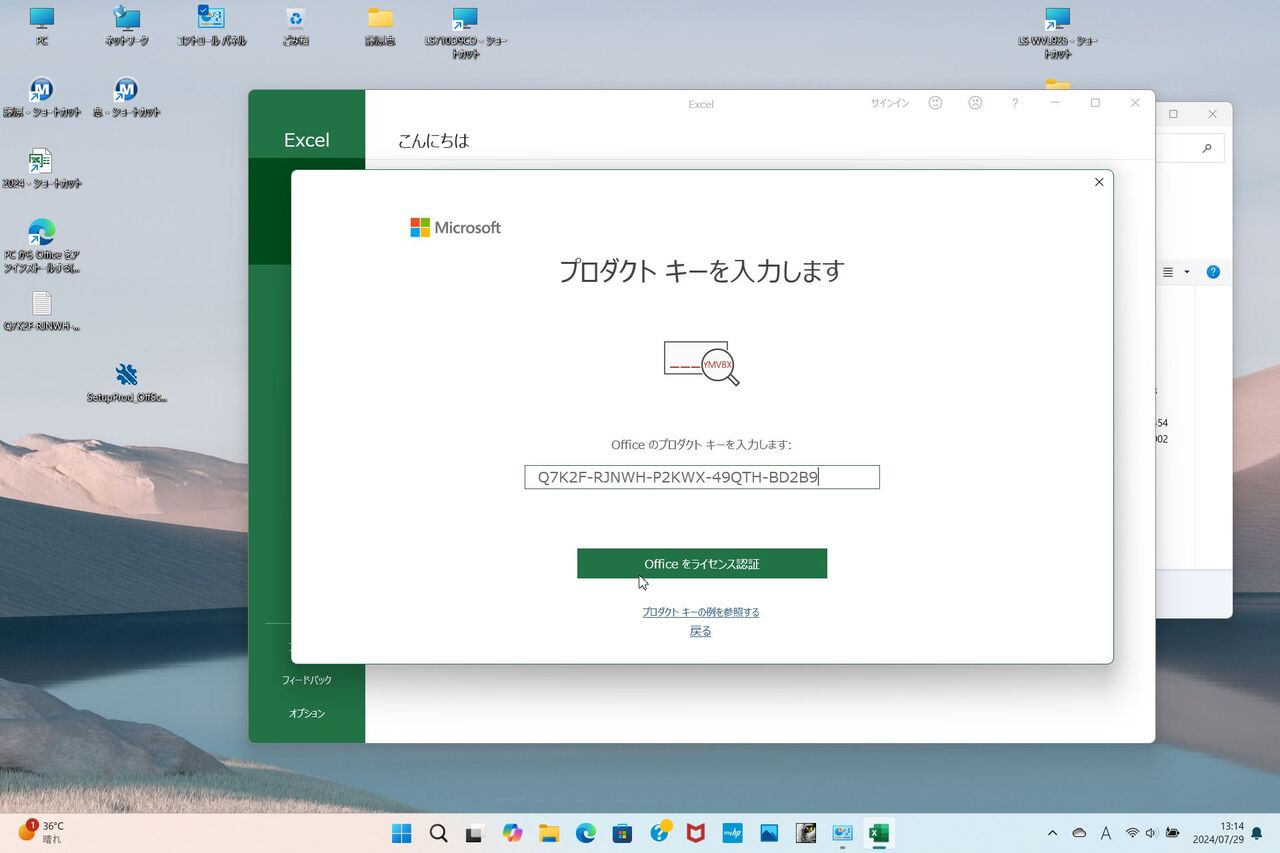1280x853 pixels.
Task: Open OneDrive cloud tray icon
Action: 1079,833
